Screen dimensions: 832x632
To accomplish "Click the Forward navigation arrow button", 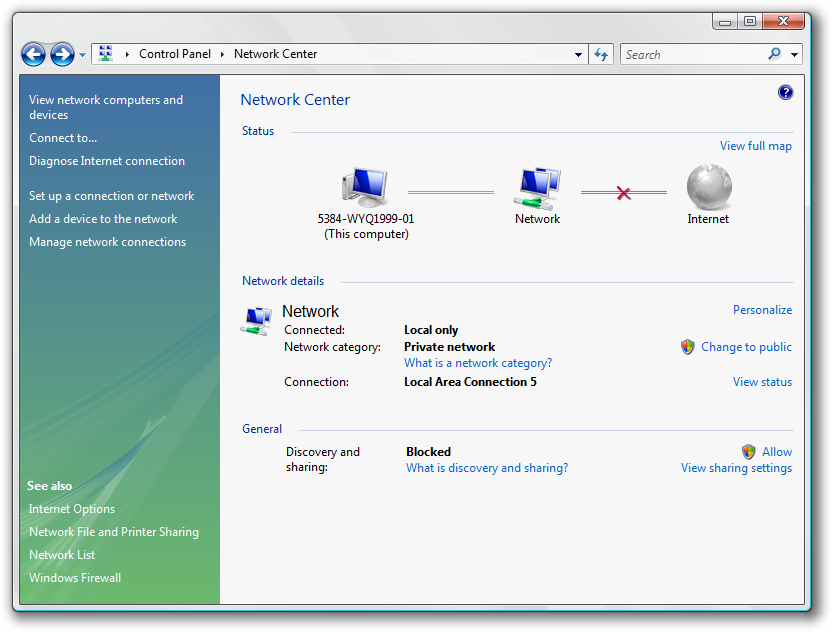I will pyautogui.click(x=62, y=54).
